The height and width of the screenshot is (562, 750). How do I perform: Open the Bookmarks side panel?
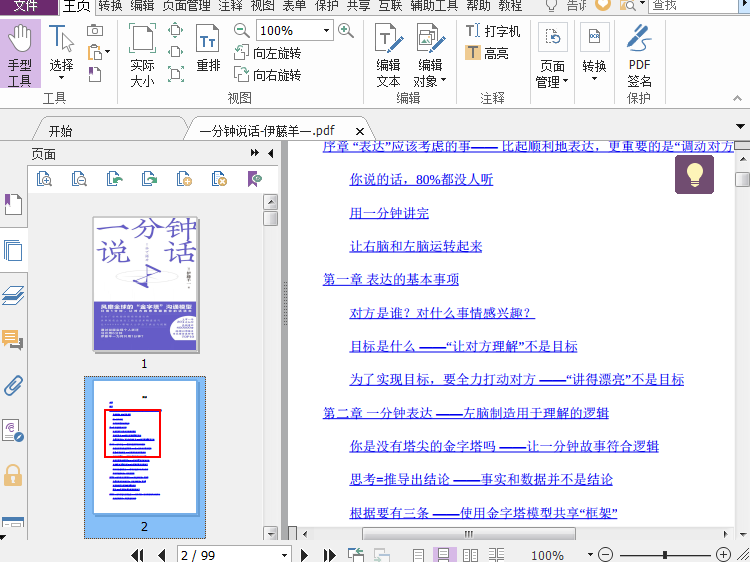pos(13,205)
